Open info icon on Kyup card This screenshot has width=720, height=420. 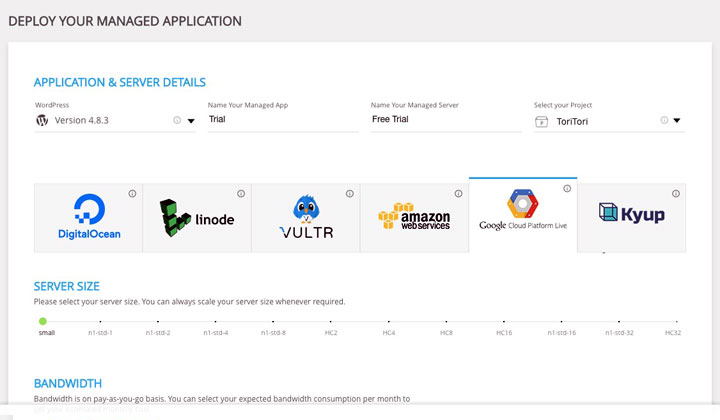click(676, 194)
